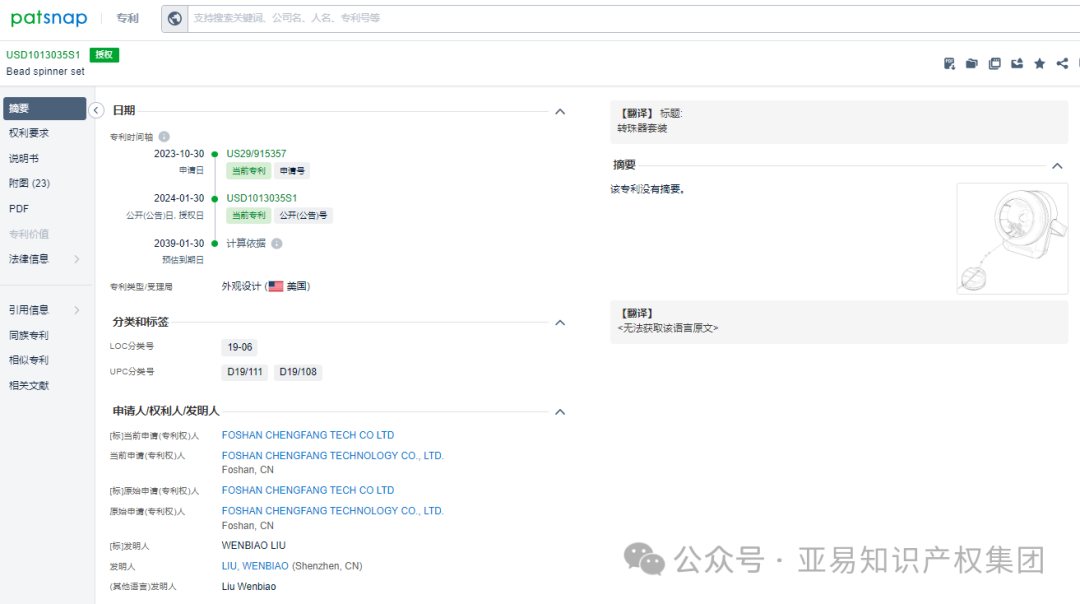The image size is (1080, 604).
Task: Click the green 授权 status badge
Action: click(x=104, y=55)
